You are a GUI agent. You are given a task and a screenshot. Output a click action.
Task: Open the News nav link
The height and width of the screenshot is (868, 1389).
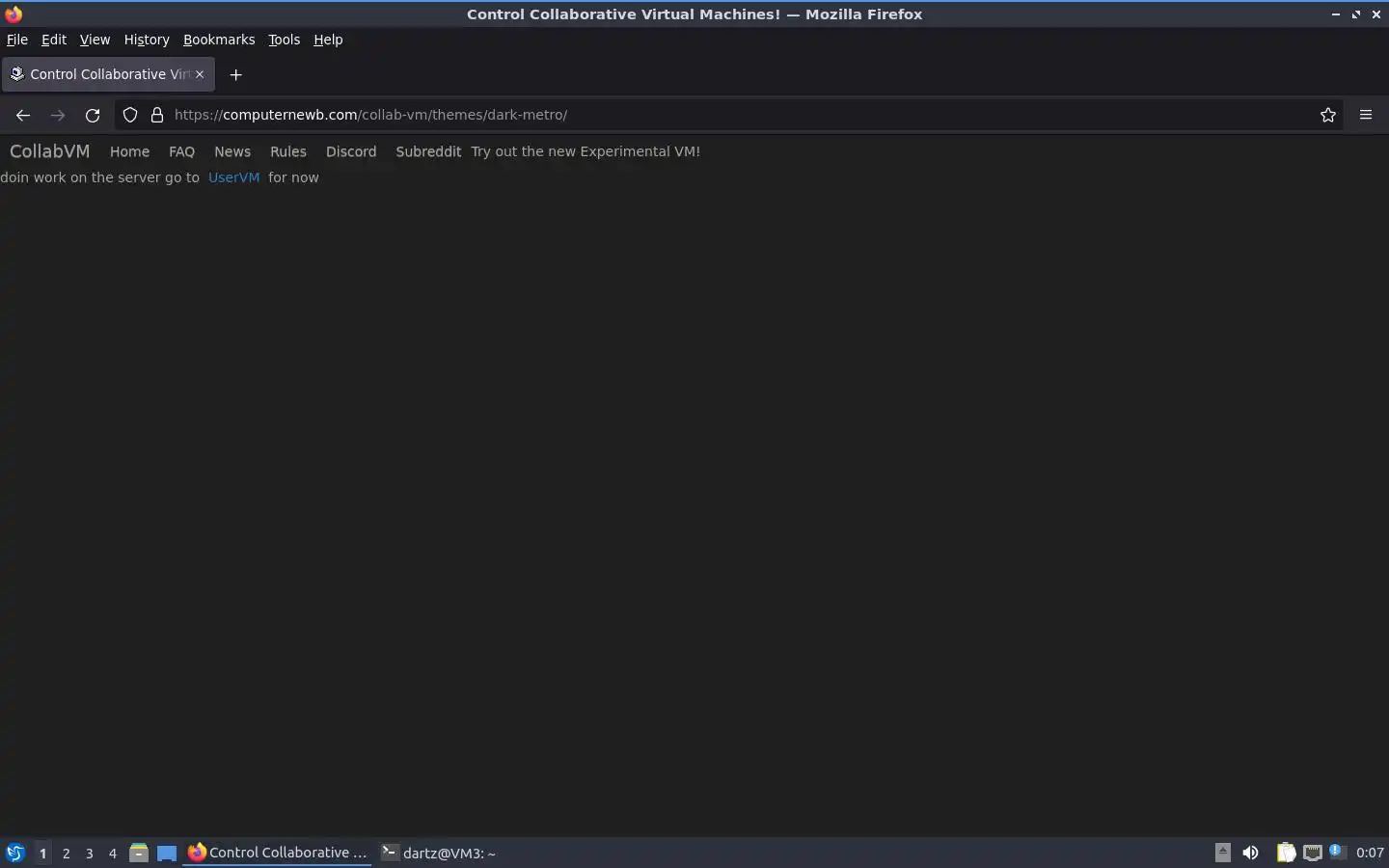click(232, 151)
